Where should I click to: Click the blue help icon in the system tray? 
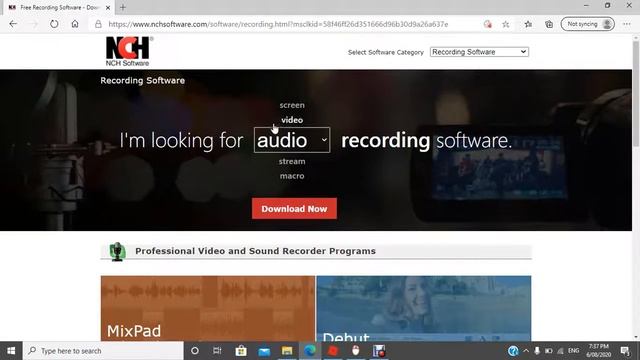[513, 351]
